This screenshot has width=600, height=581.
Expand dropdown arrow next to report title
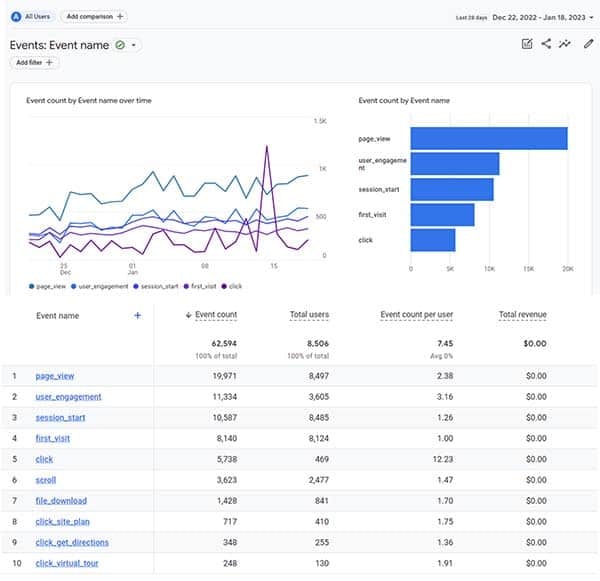134,45
